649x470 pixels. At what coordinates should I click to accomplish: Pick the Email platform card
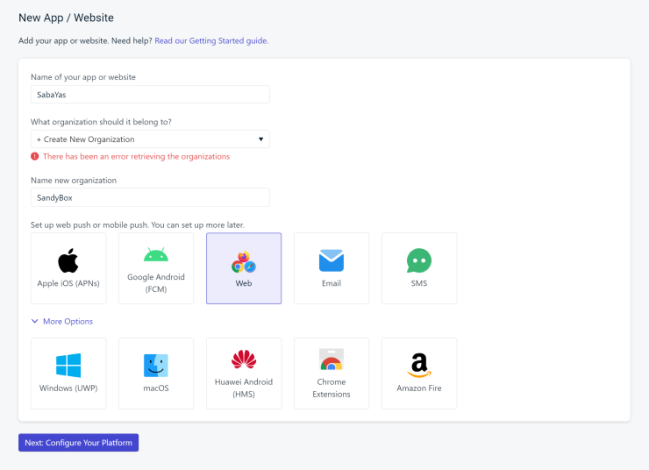point(332,268)
